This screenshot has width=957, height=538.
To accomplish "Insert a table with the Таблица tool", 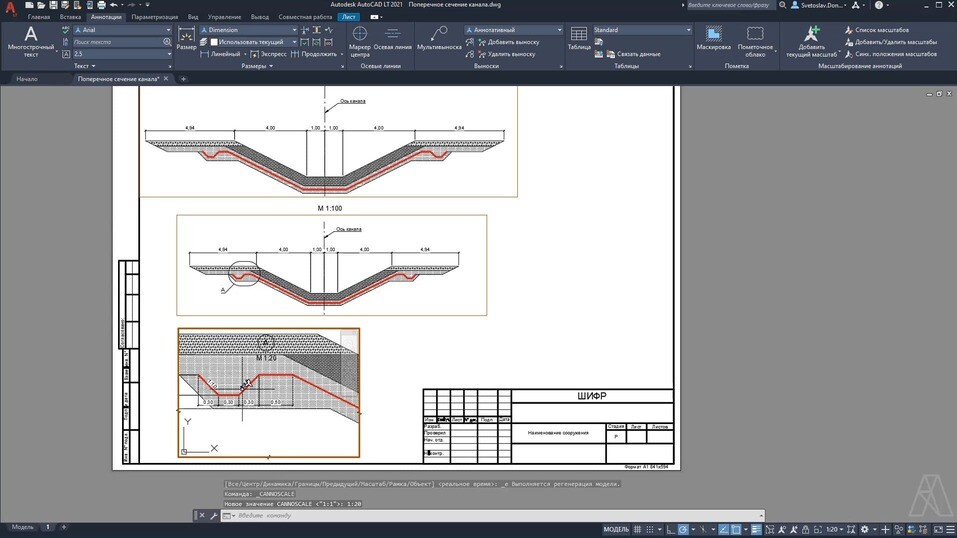I will pos(579,38).
